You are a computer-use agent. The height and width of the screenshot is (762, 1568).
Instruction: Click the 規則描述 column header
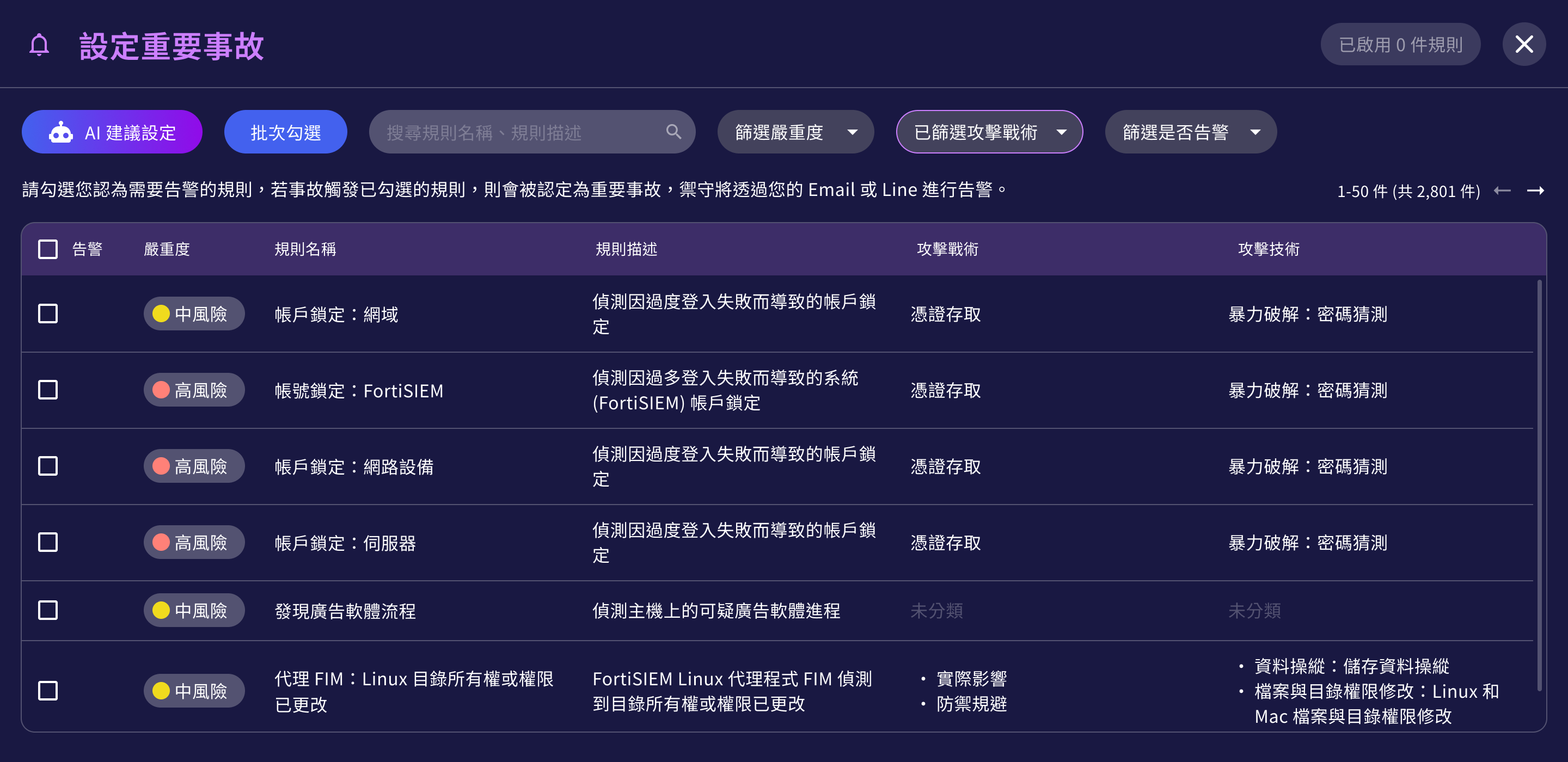[x=626, y=249]
